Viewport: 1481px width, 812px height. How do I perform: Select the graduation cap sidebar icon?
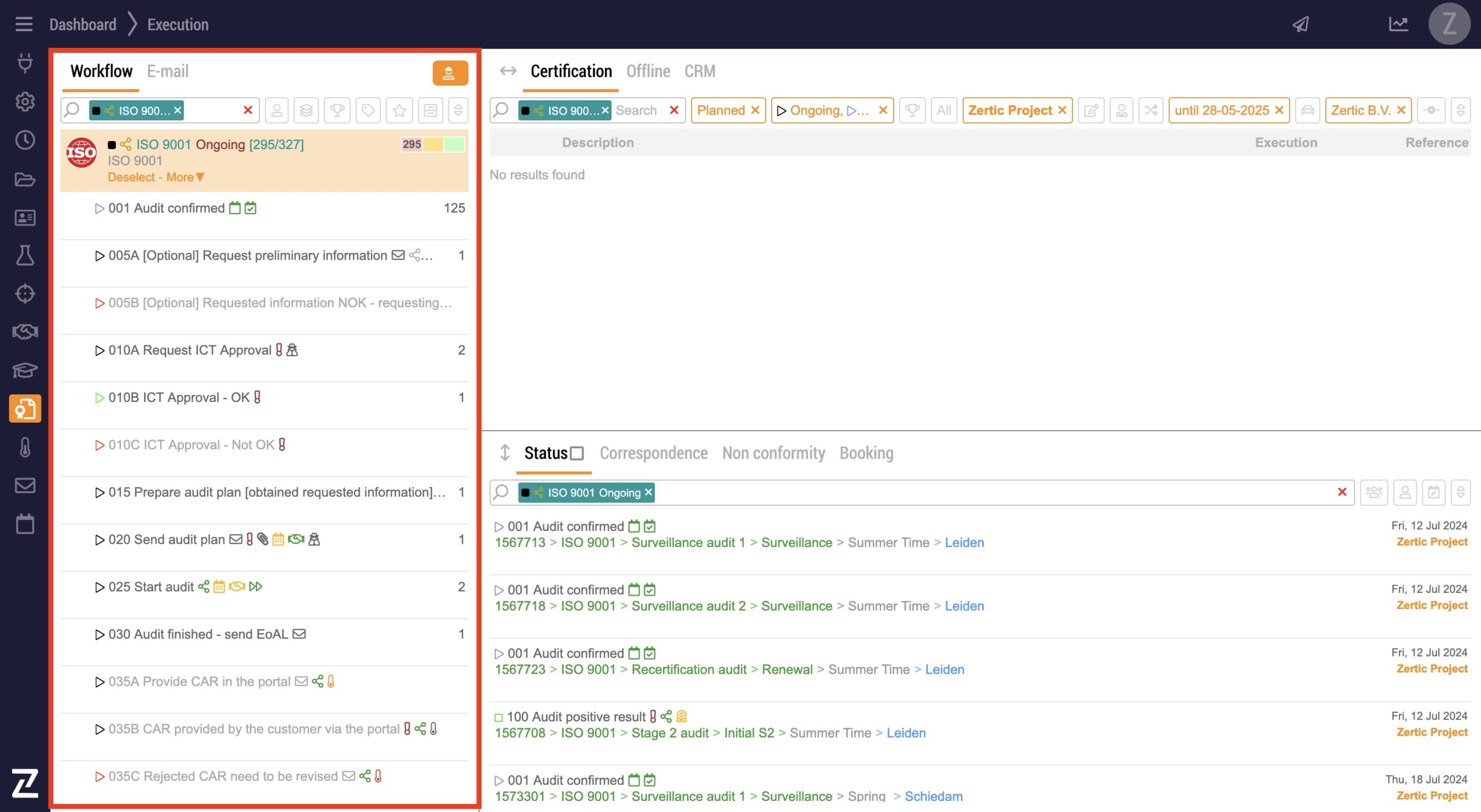coord(25,370)
